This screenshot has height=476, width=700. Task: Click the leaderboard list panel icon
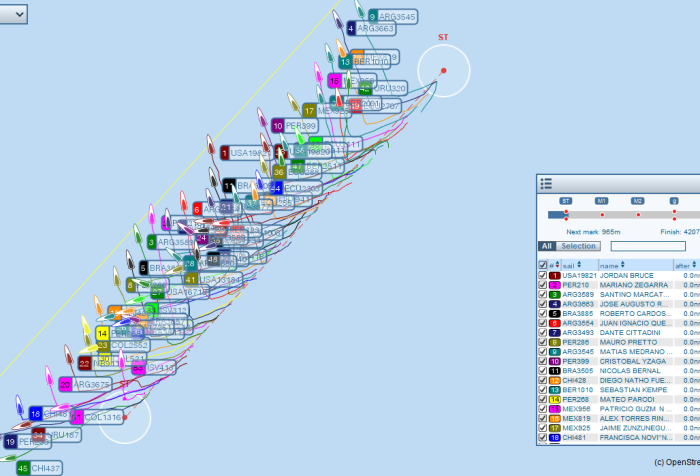coord(546,183)
